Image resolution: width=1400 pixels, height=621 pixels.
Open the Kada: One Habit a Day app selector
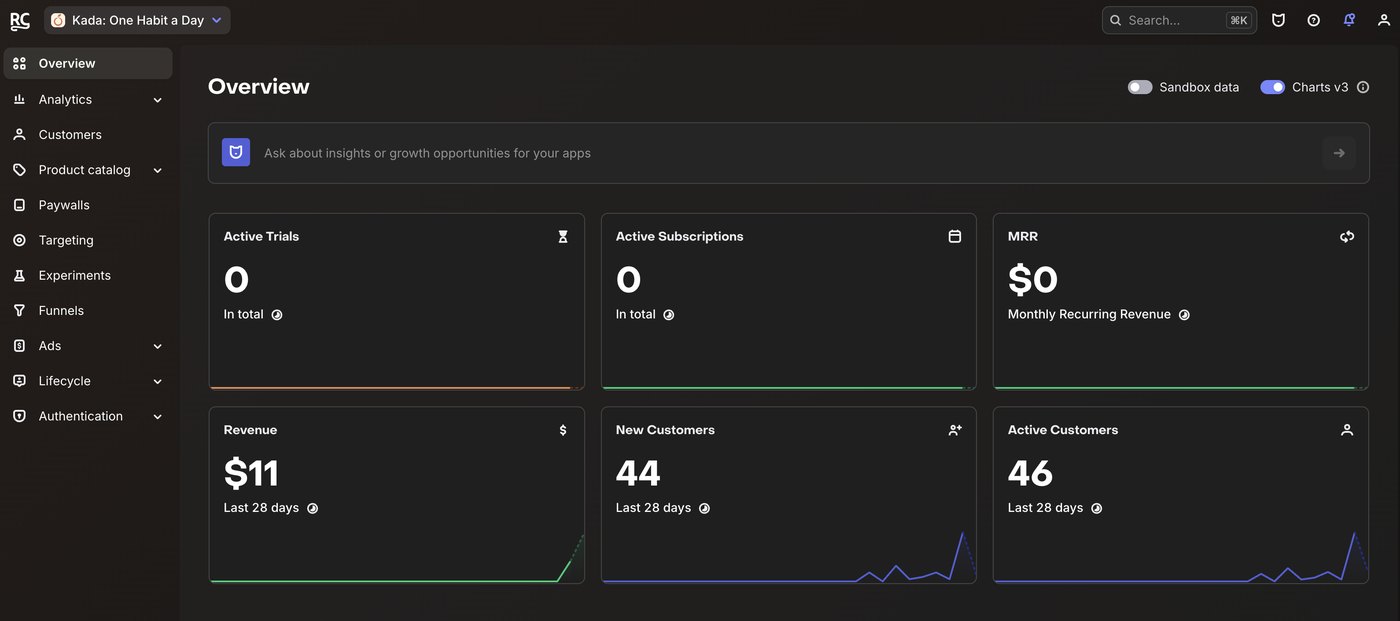137,20
